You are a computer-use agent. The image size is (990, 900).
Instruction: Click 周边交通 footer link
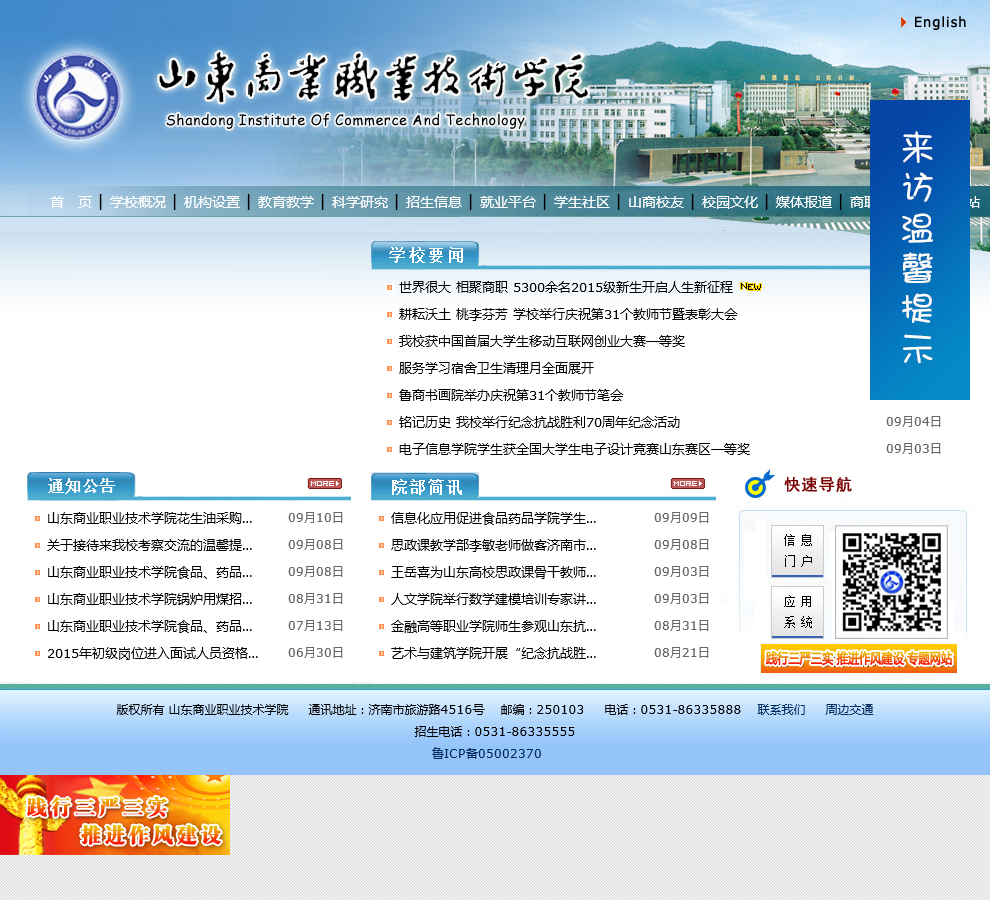[849, 710]
